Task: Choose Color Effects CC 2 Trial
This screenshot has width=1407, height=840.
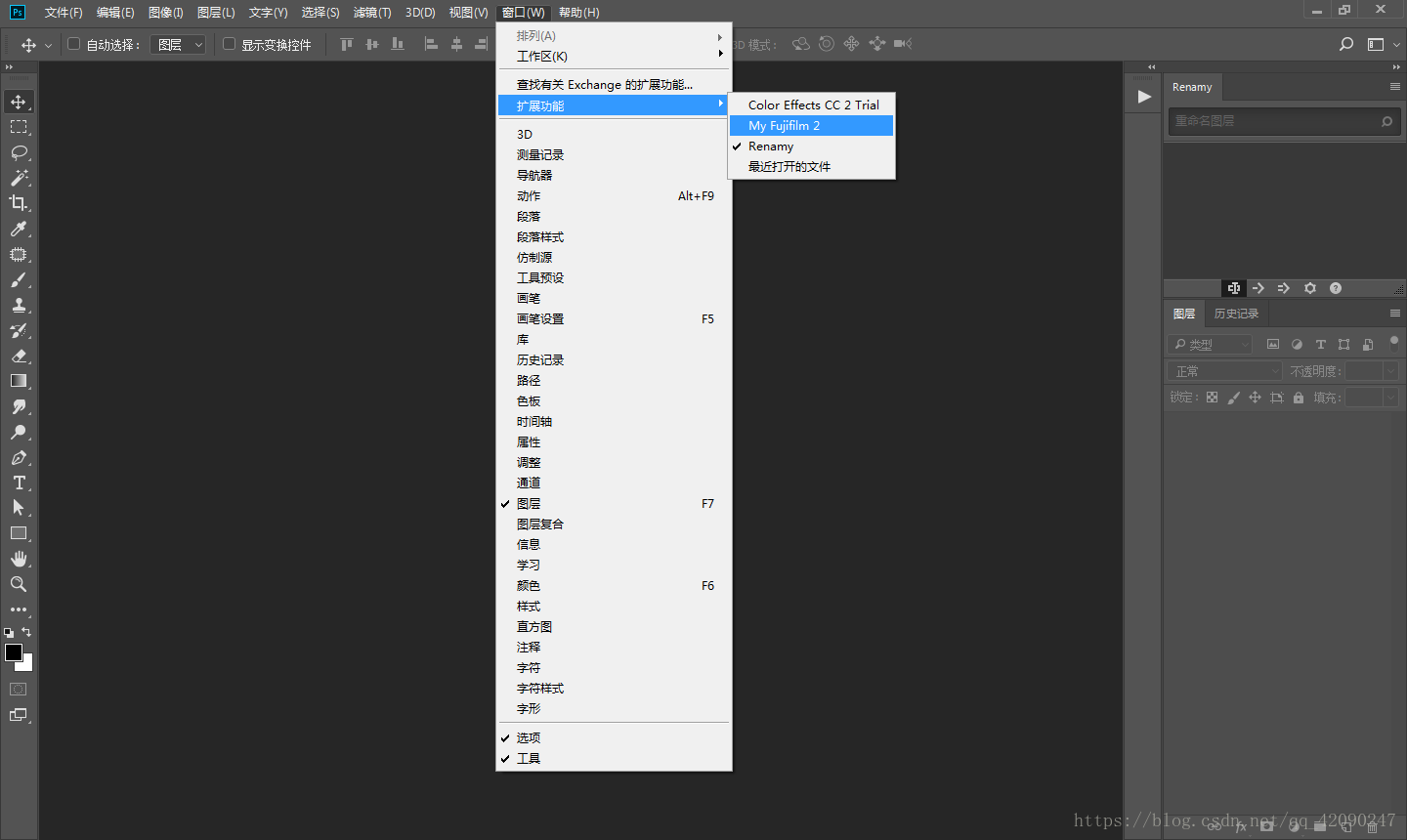Action: point(812,105)
